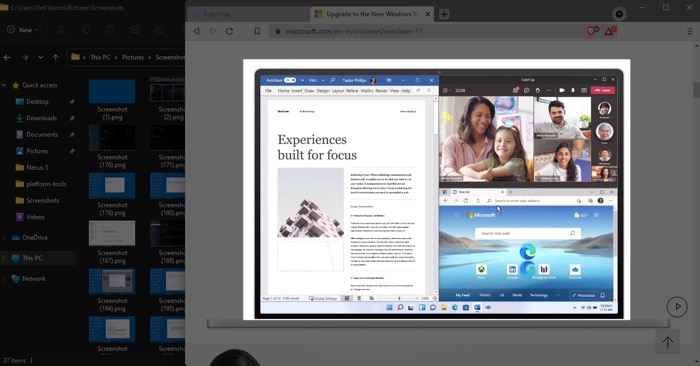
Task: Select Screenshot (178).png thumbnail
Action: pos(112,186)
